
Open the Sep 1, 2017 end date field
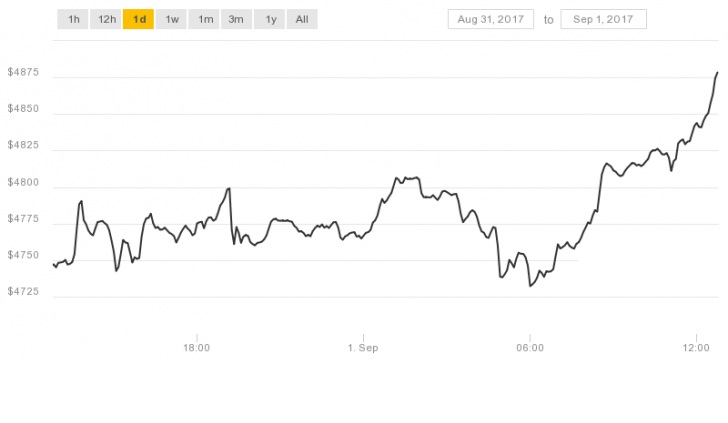coord(603,20)
